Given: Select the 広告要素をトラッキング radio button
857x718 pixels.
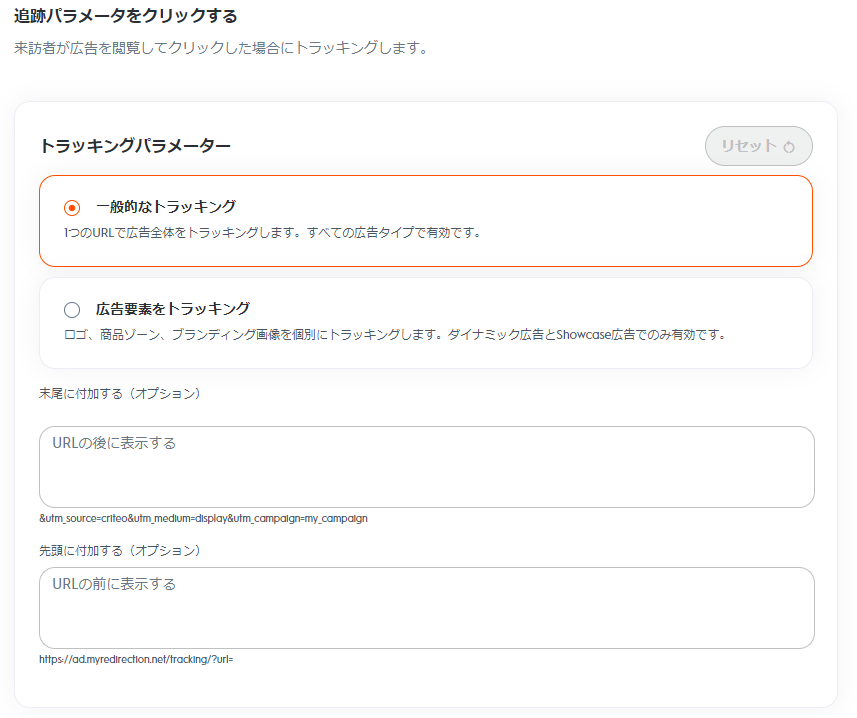Looking at the screenshot, I should [x=72, y=310].
